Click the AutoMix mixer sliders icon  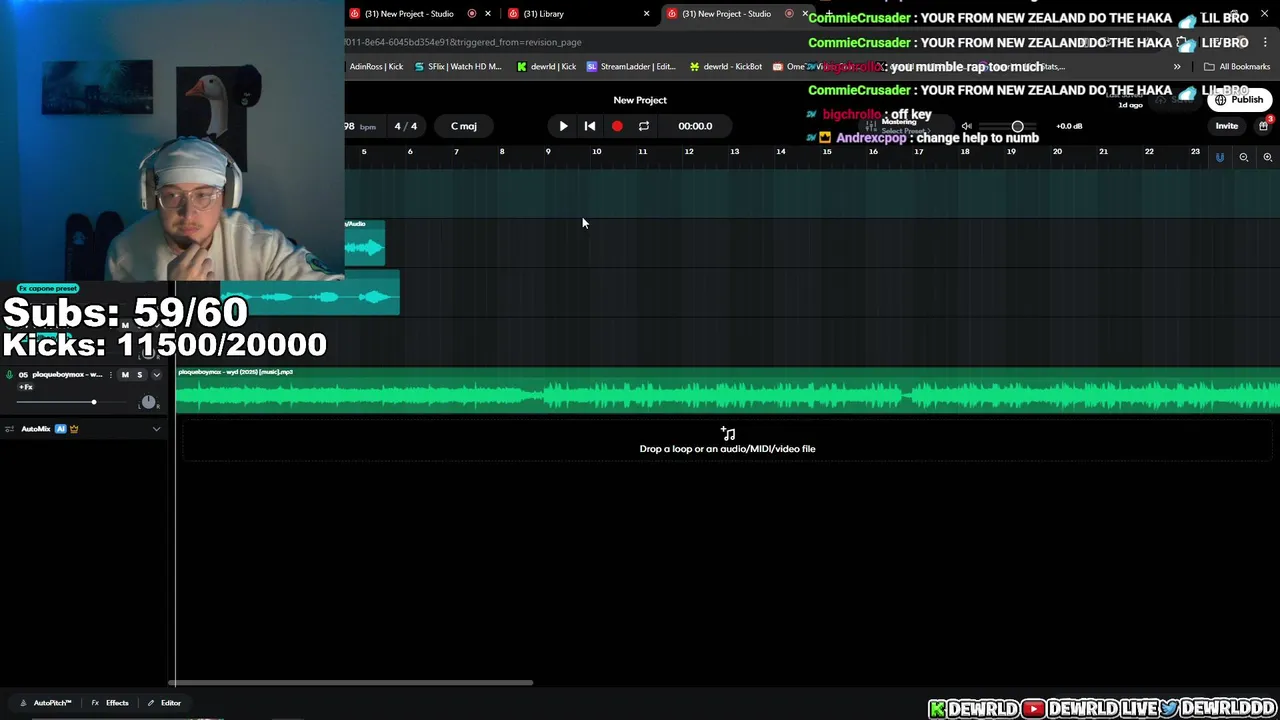pos(10,429)
